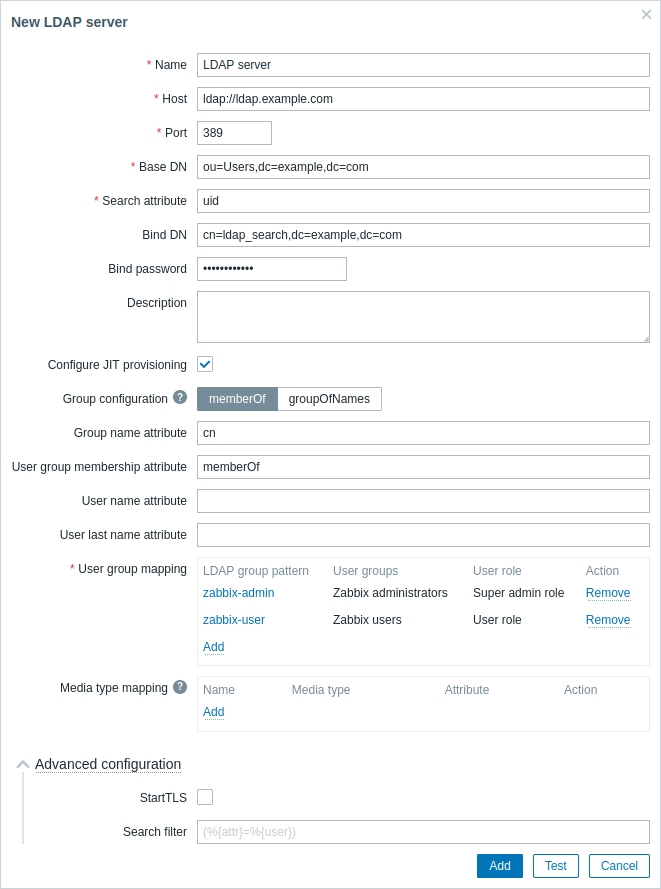Image resolution: width=661 pixels, height=889 pixels.
Task: Select memberOf group configuration
Action: point(238,399)
